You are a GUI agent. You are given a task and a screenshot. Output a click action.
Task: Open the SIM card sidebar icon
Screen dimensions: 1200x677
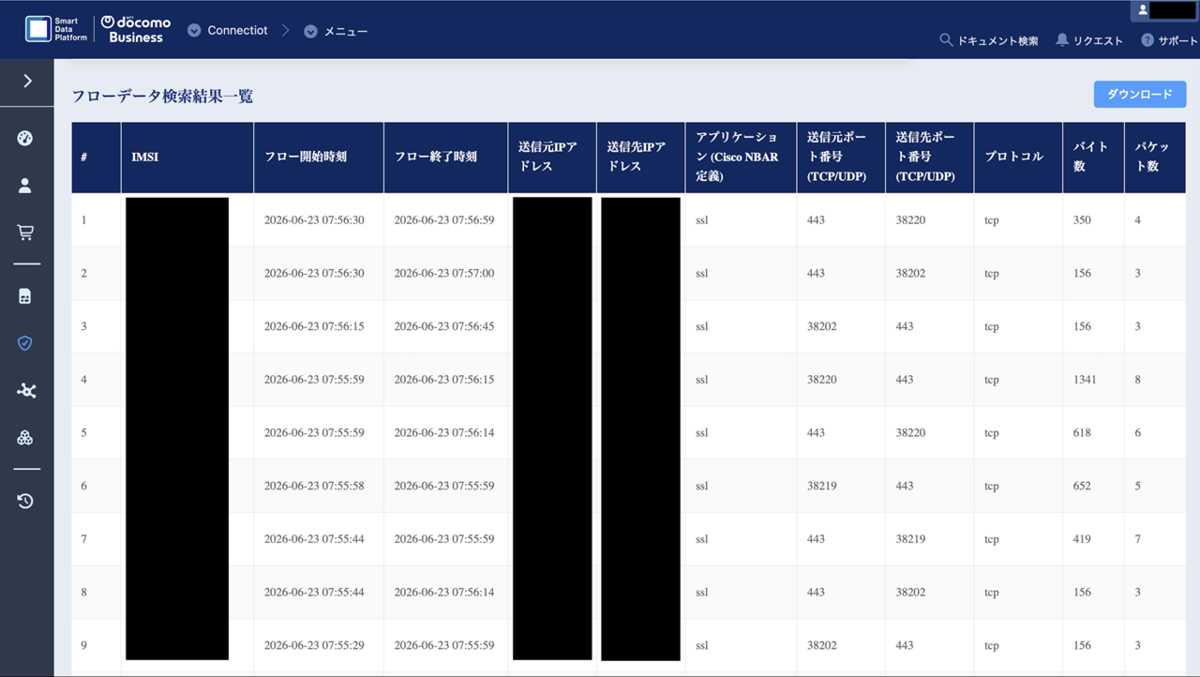click(x=26, y=296)
